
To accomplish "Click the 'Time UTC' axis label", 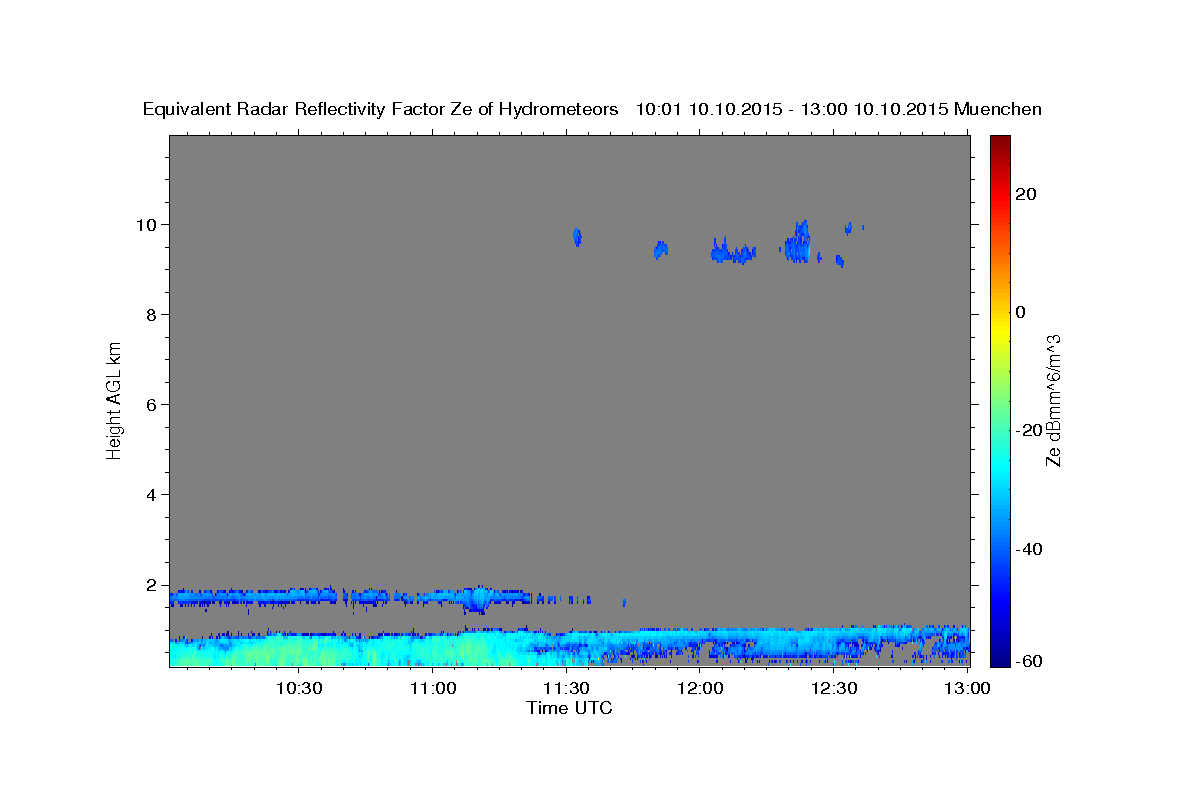I will click(x=569, y=708).
